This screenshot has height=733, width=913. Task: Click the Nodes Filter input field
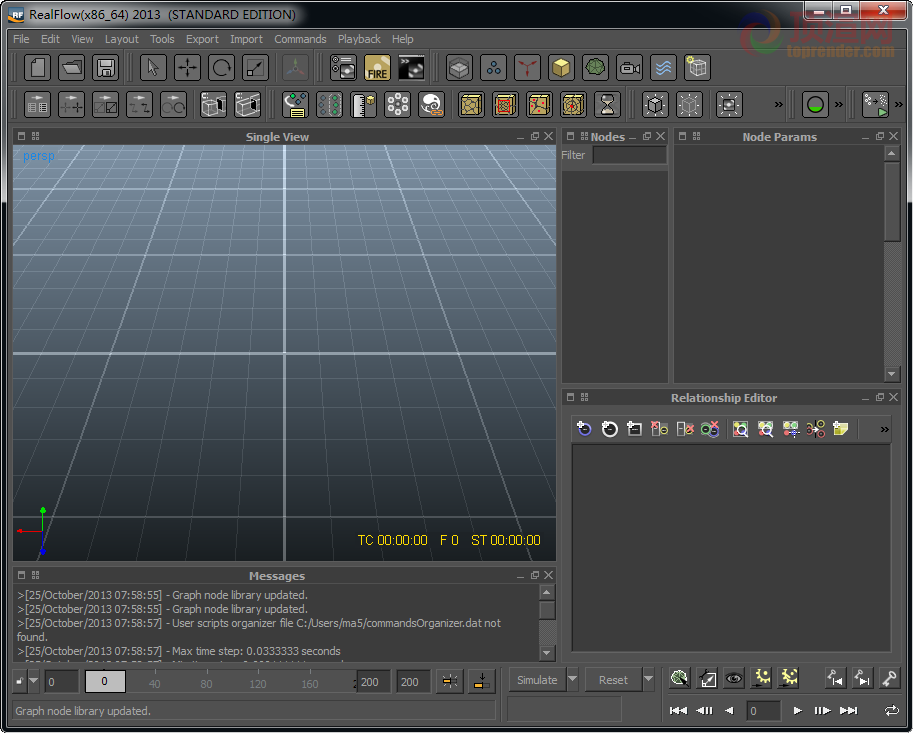629,155
